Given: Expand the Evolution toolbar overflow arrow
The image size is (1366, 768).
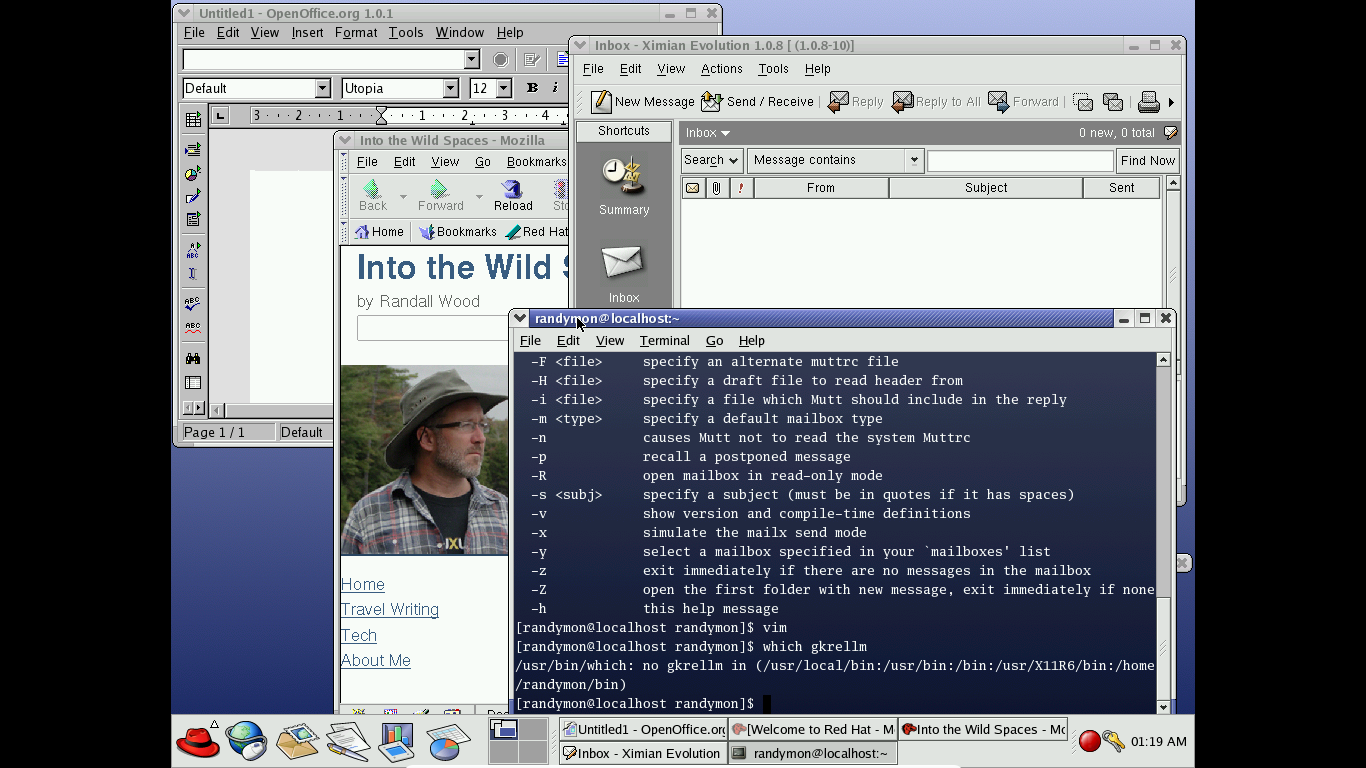Looking at the screenshot, I should point(1171,102).
